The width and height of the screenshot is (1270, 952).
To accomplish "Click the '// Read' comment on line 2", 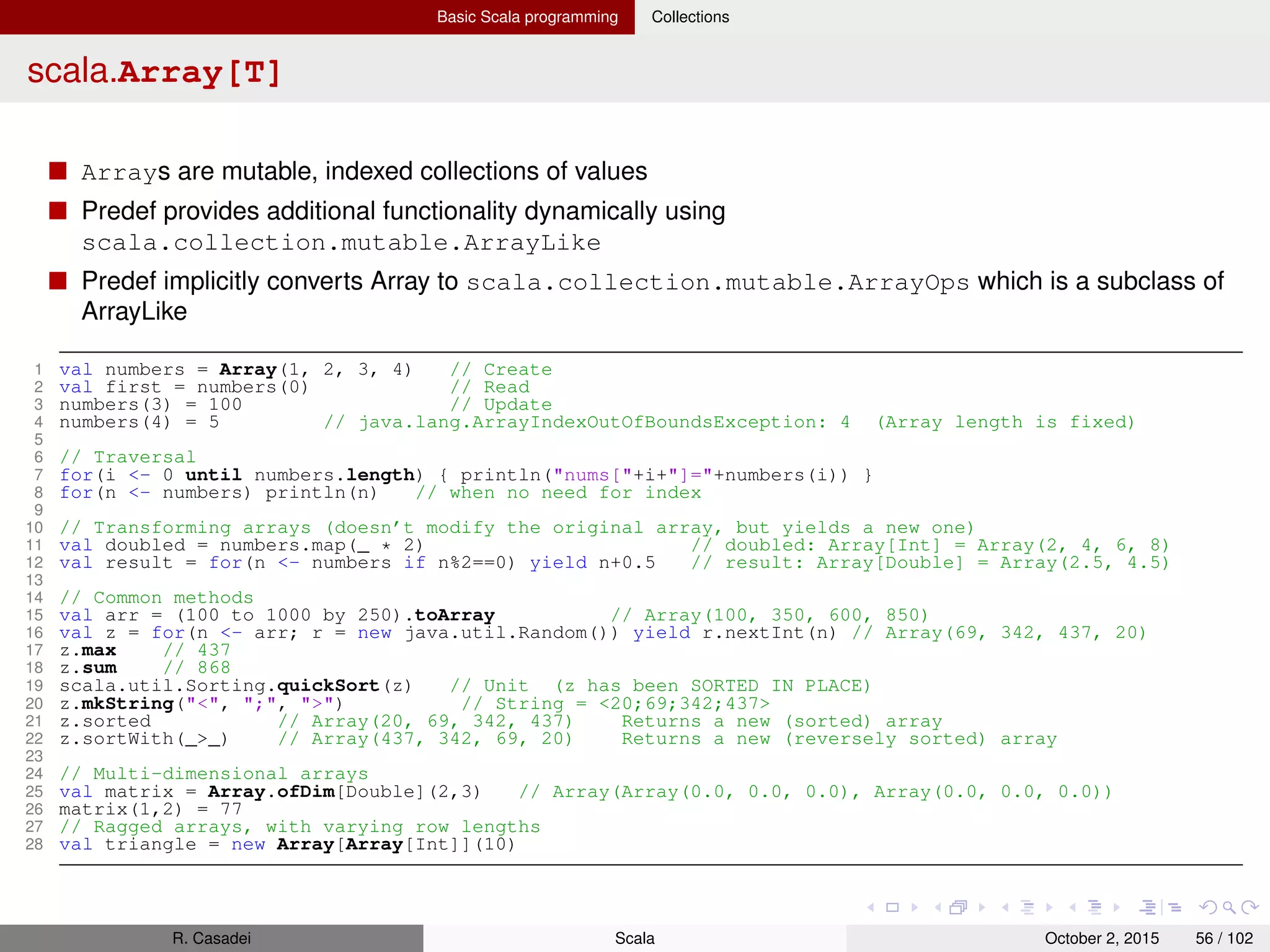I will (490, 387).
